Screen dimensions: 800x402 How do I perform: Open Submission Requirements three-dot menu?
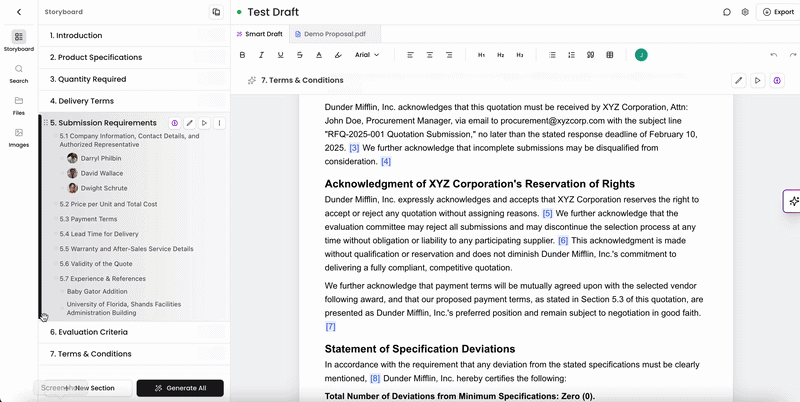tap(219, 123)
